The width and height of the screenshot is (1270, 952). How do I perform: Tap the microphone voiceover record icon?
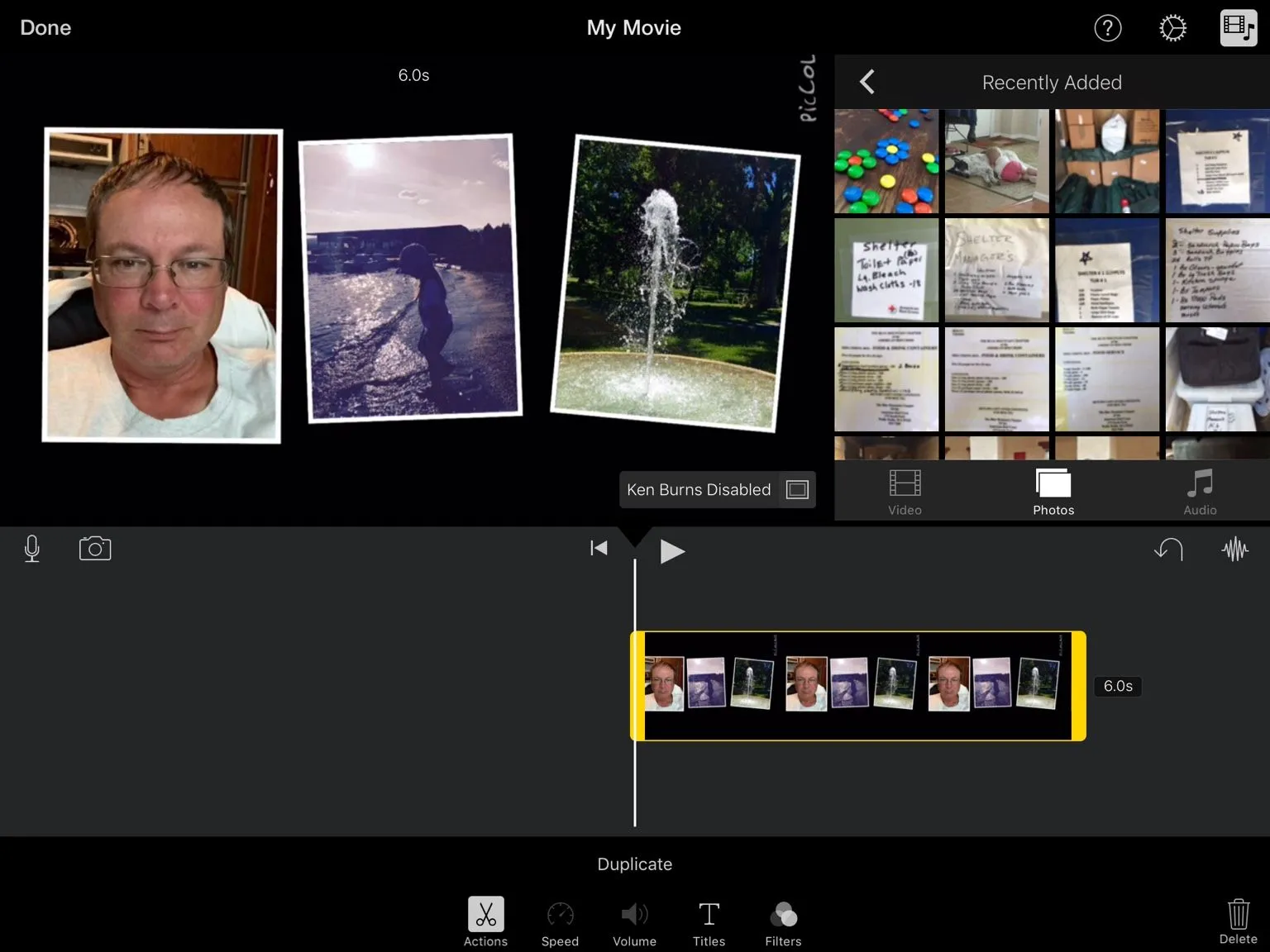click(x=32, y=549)
